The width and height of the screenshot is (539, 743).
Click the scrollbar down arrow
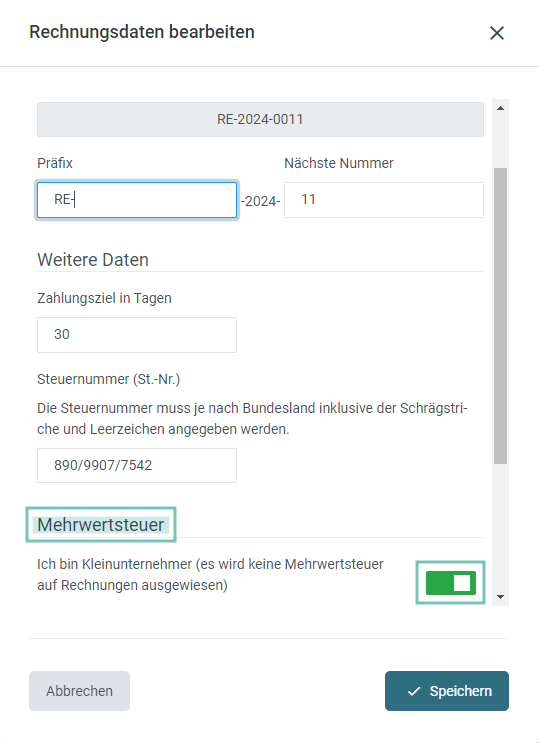pyautogui.click(x=500, y=597)
